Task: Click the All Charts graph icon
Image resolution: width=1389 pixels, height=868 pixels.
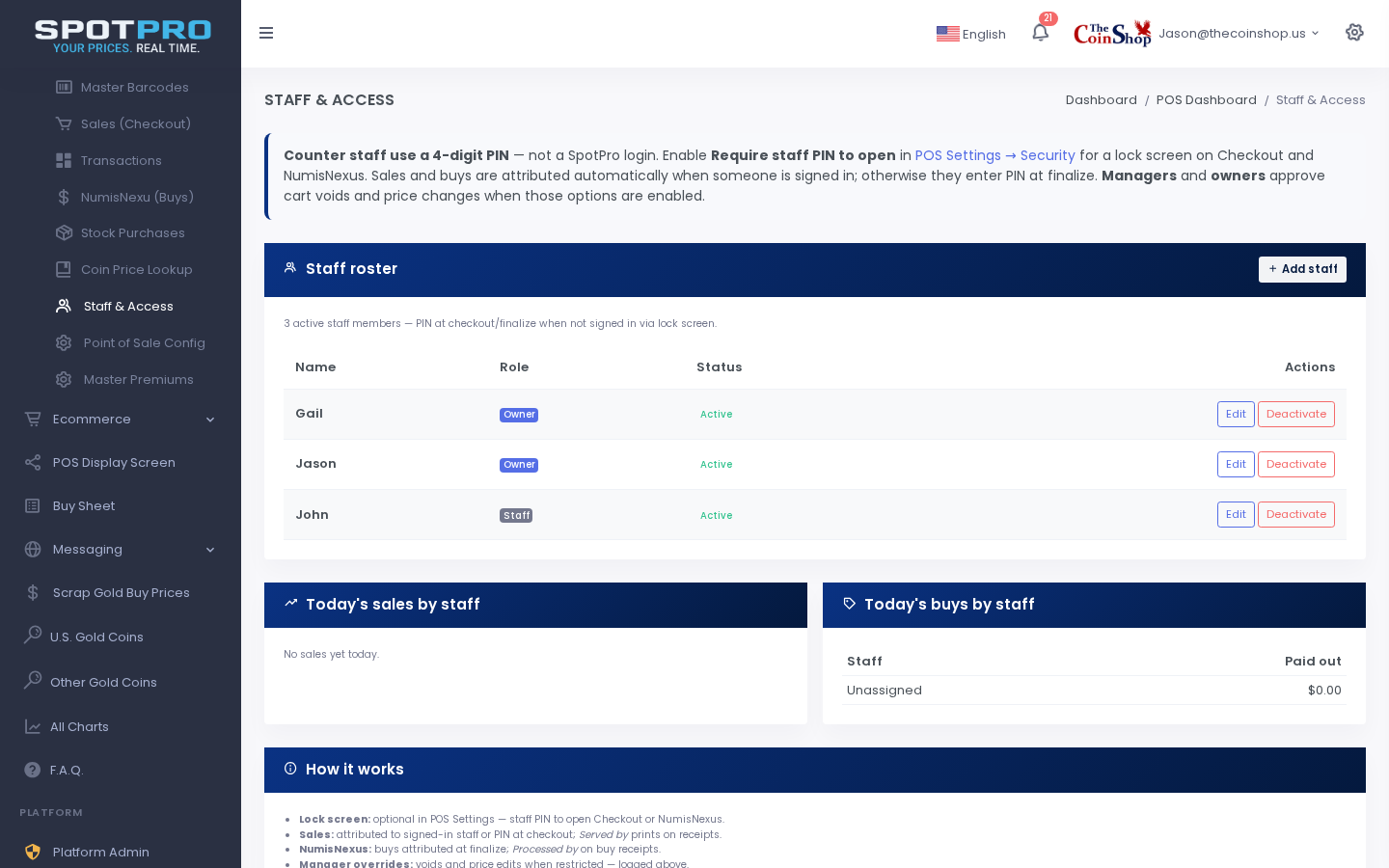Action: point(33,726)
